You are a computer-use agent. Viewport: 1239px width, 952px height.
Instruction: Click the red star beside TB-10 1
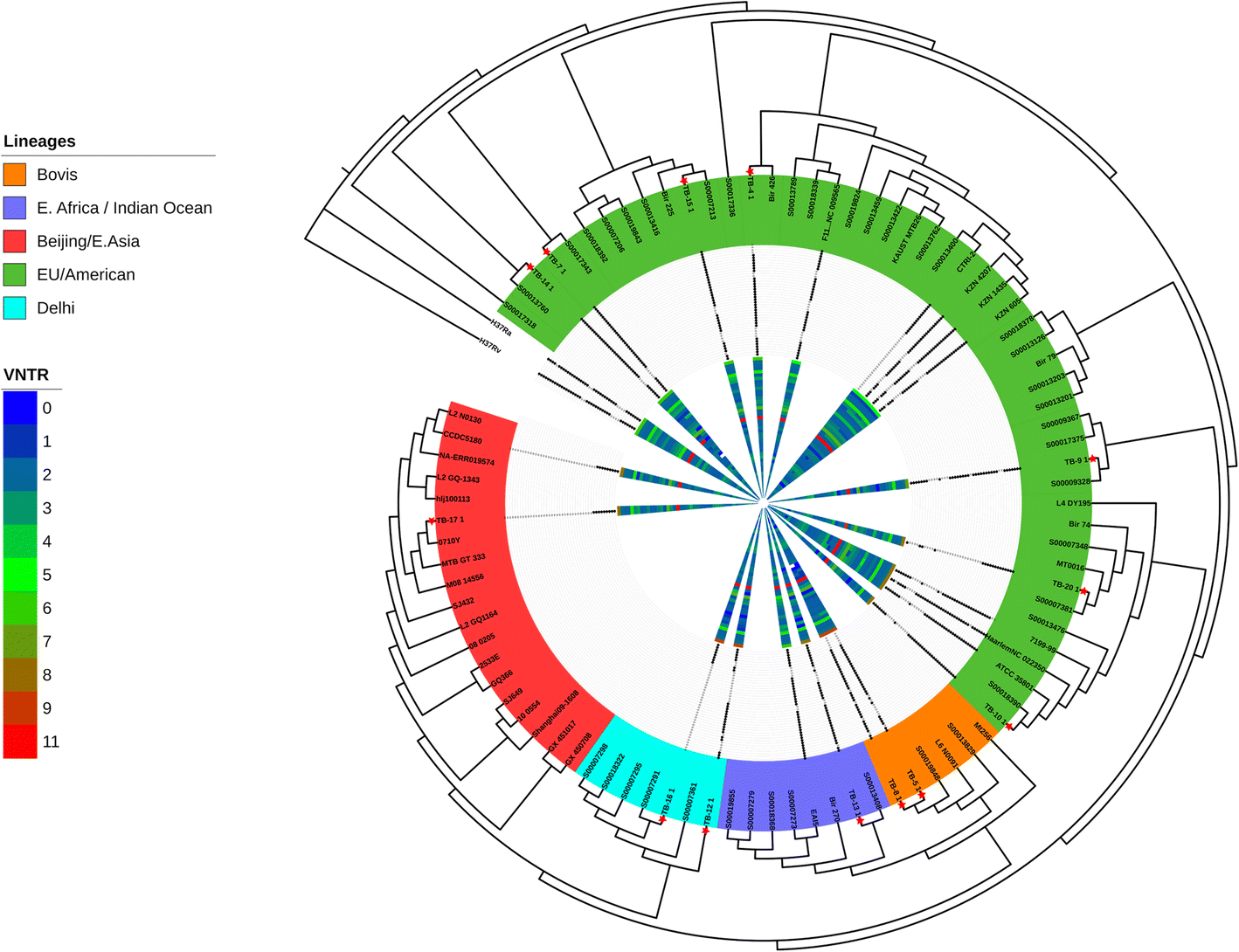click(1009, 726)
